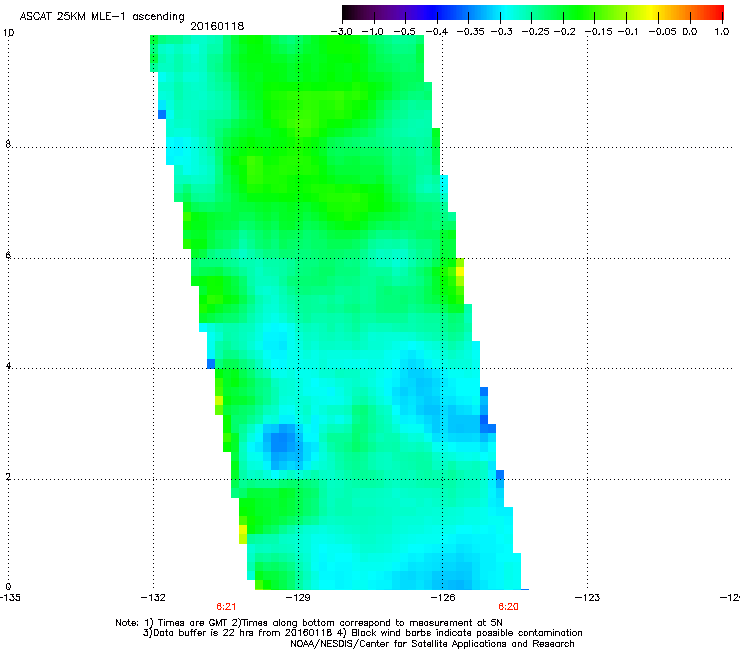This screenshot has height=650, width=740.
Task: Click the latitude axis label "6"
Action: pyautogui.click(x=8, y=255)
